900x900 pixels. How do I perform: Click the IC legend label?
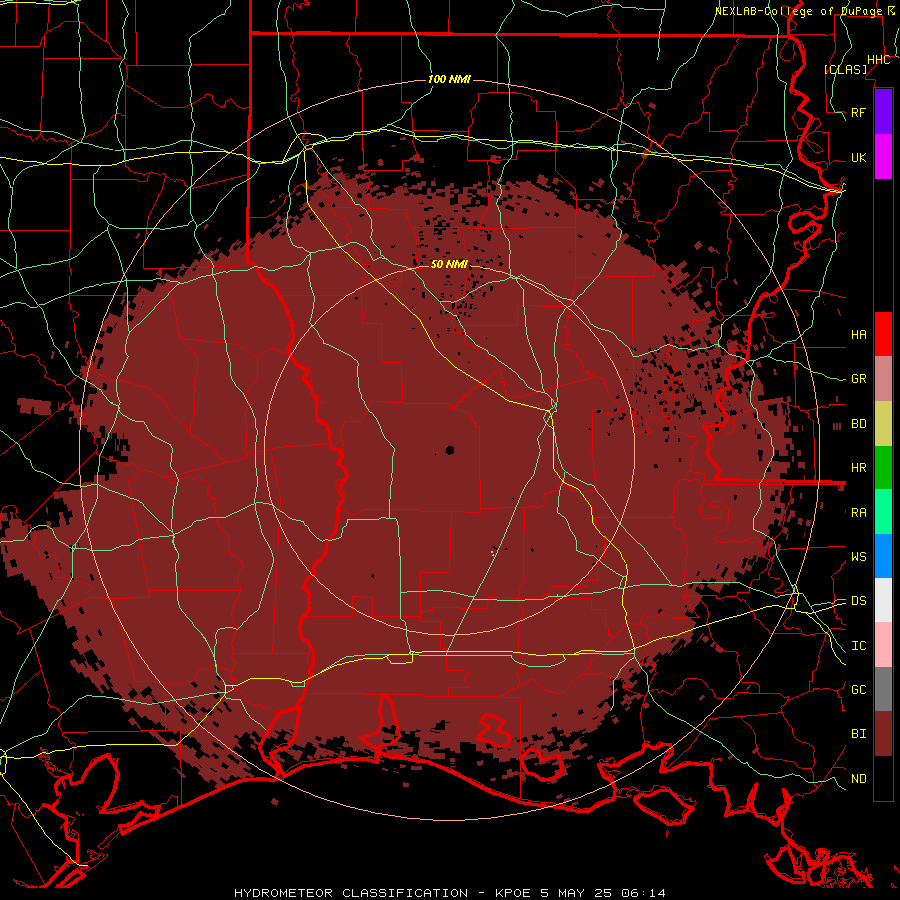[859, 646]
